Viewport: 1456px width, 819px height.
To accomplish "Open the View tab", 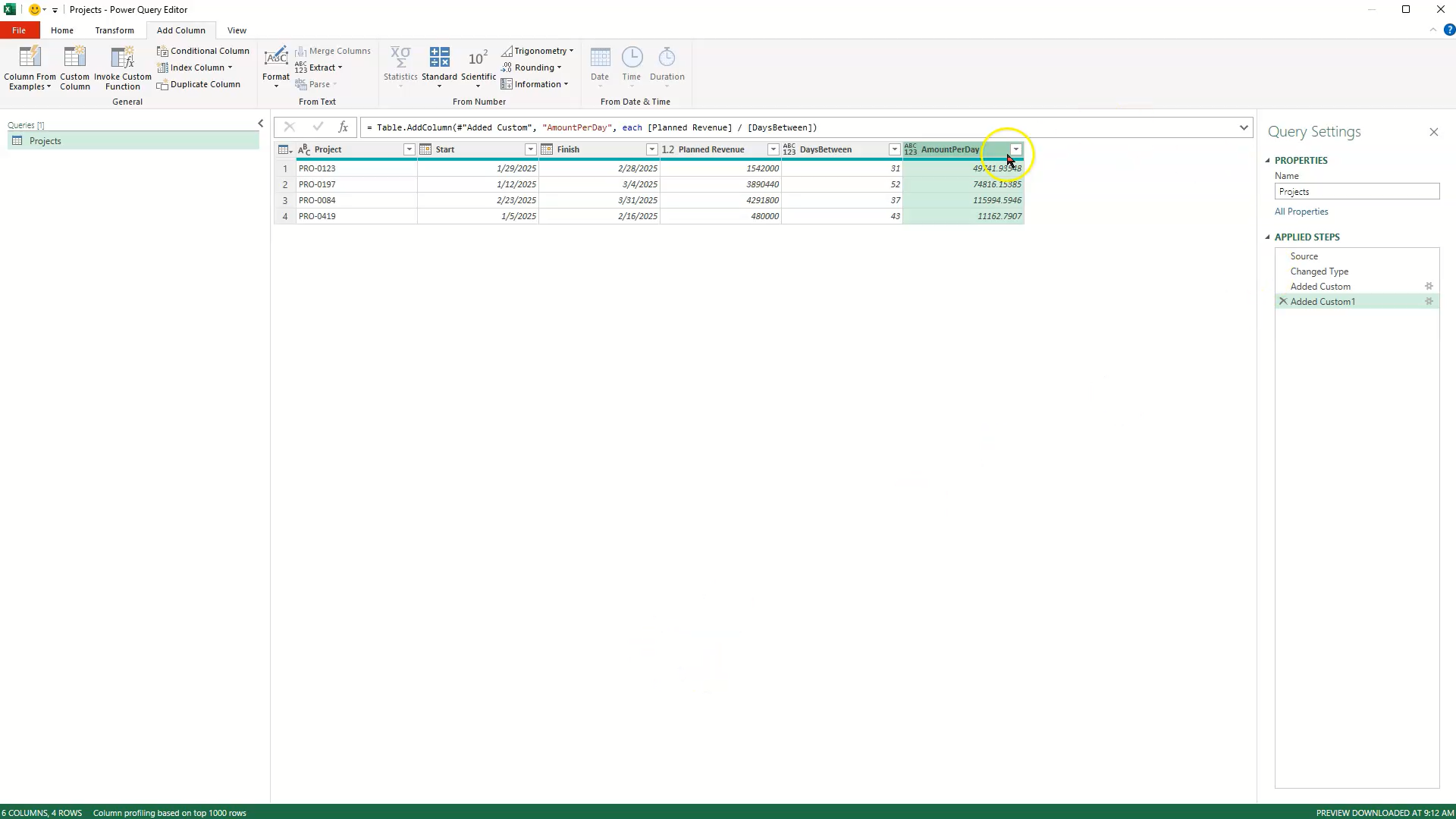I will point(236,30).
